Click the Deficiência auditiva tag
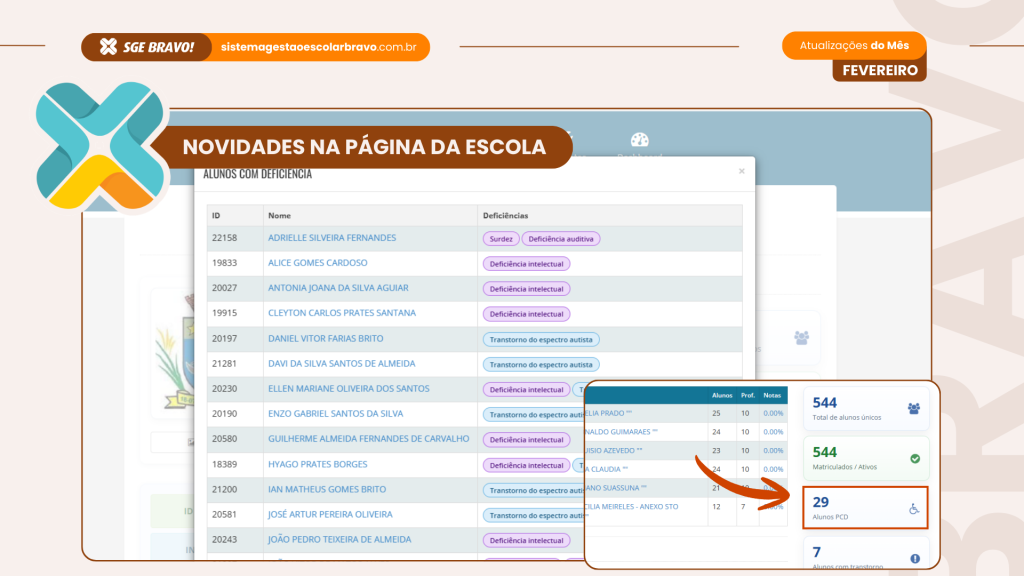The image size is (1024, 576). [560, 239]
